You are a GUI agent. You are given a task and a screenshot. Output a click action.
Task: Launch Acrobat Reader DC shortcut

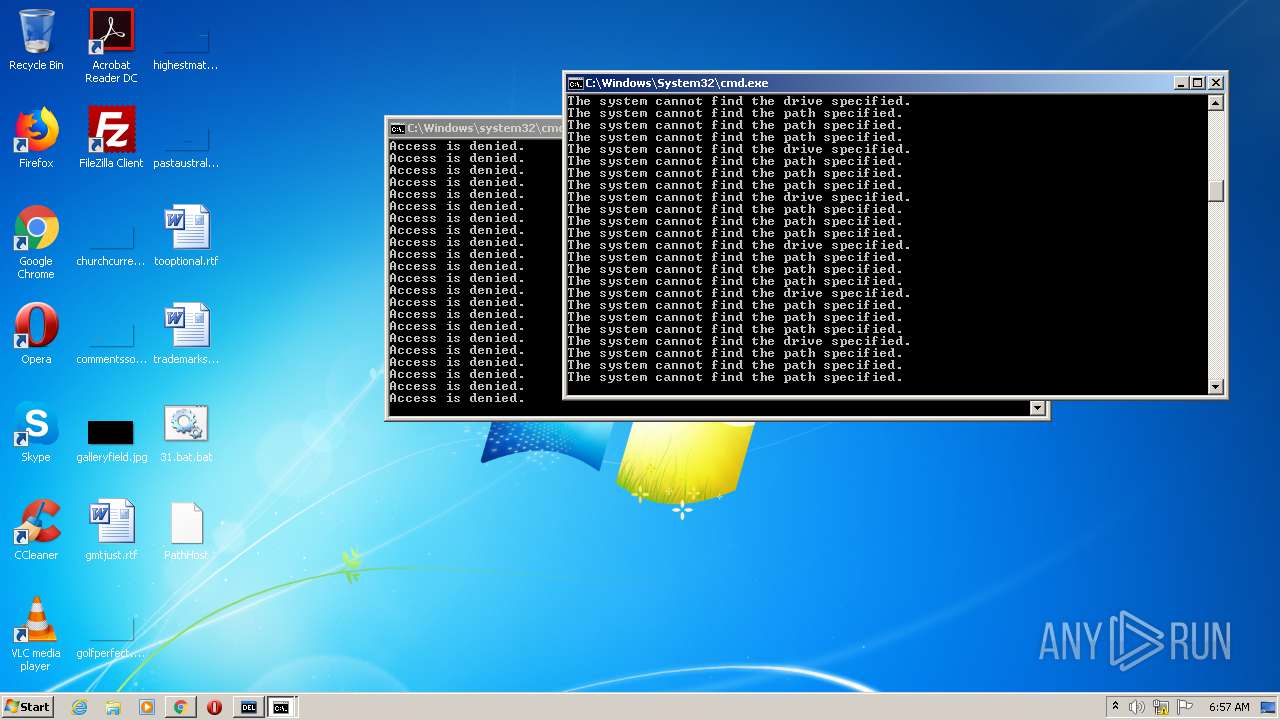(x=111, y=46)
